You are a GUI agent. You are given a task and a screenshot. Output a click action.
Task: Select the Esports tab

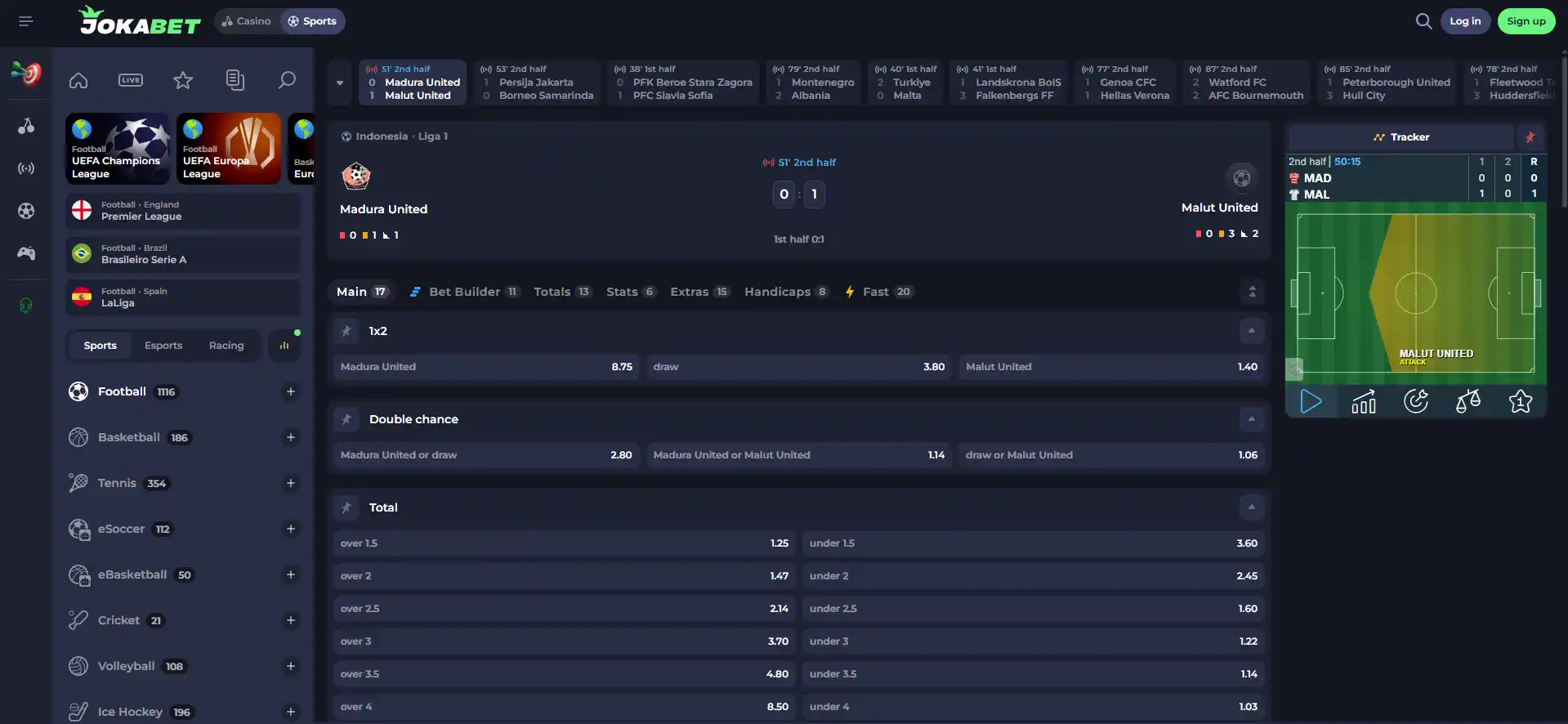[163, 346]
